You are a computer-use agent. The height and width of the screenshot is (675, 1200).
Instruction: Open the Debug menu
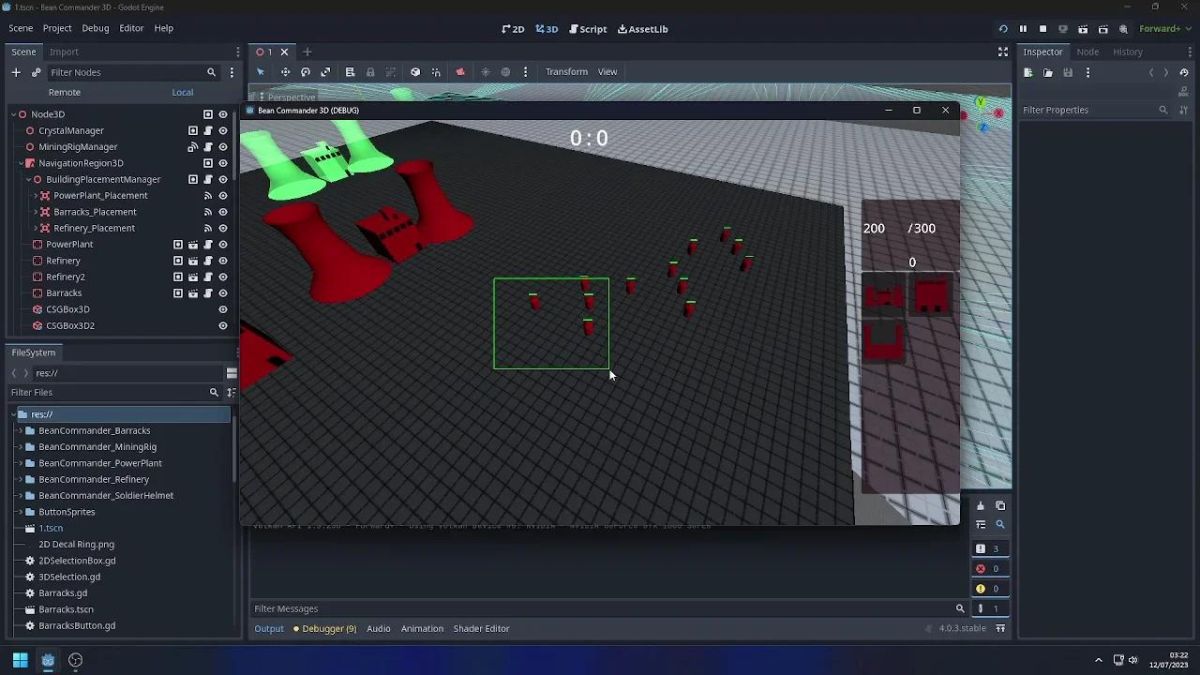[96, 29]
